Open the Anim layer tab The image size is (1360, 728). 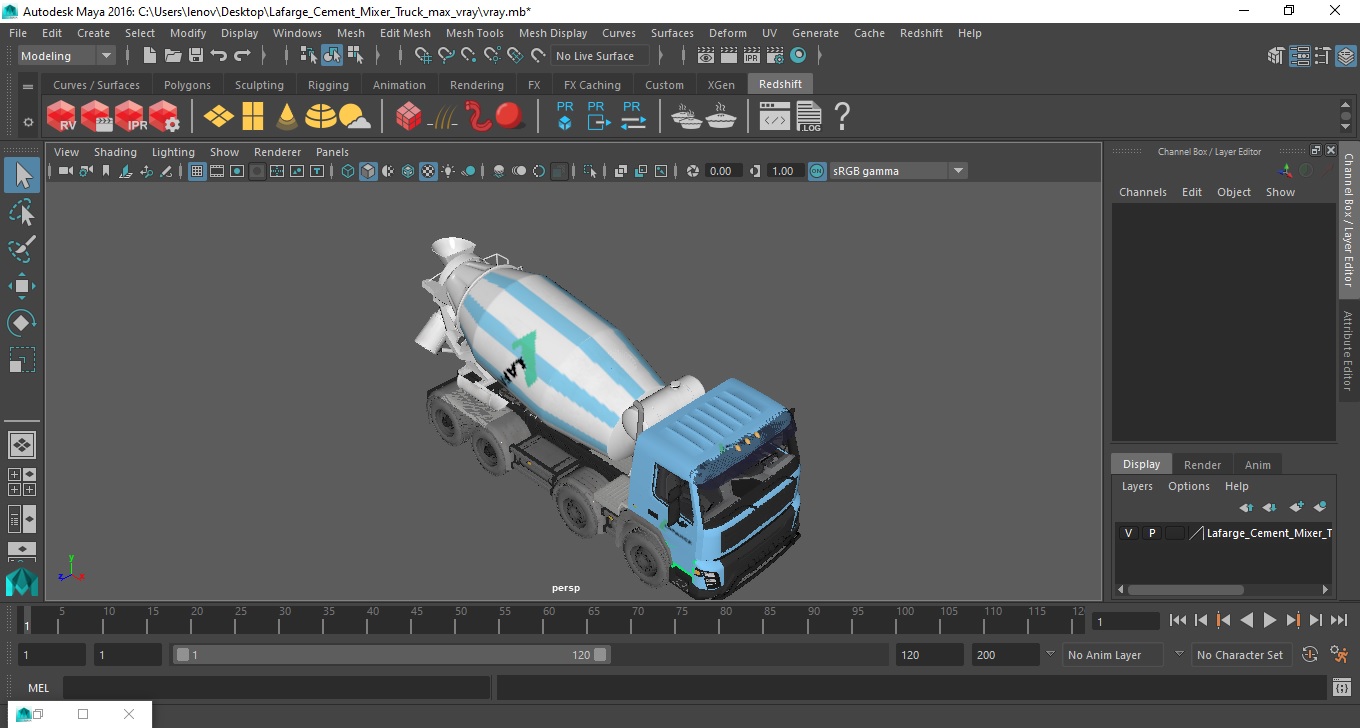[1257, 465]
